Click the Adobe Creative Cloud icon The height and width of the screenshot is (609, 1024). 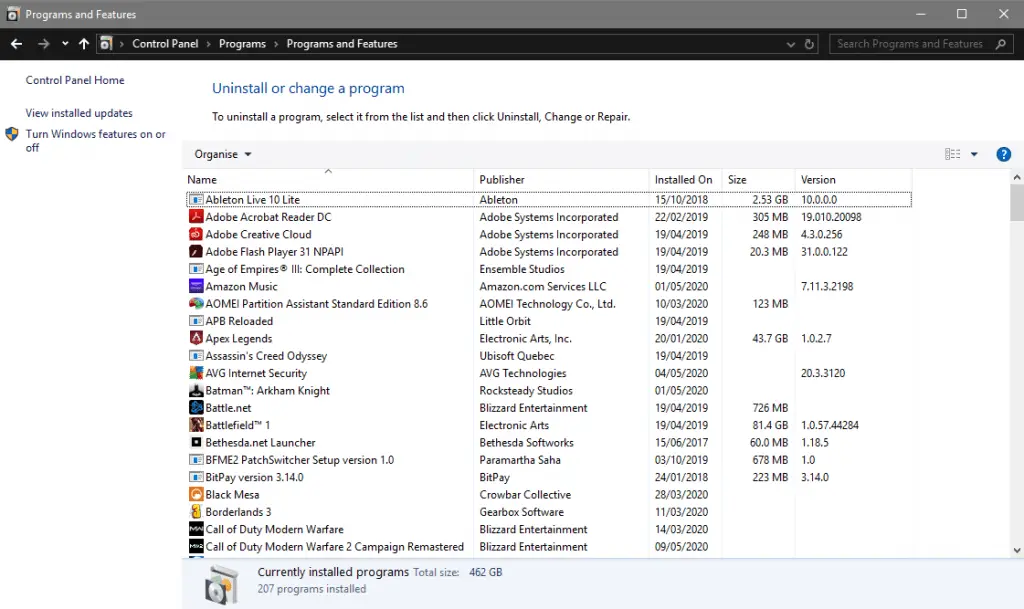[196, 234]
